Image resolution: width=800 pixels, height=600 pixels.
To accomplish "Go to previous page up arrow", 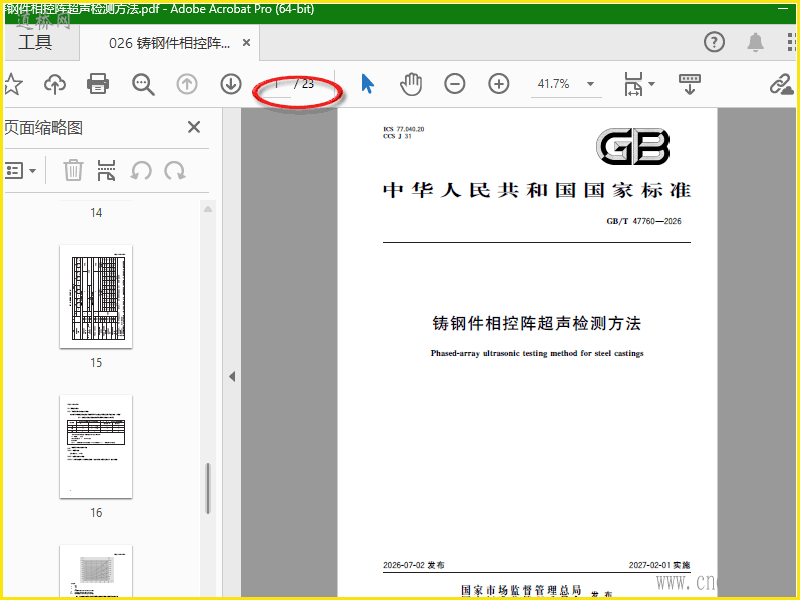I will point(187,84).
